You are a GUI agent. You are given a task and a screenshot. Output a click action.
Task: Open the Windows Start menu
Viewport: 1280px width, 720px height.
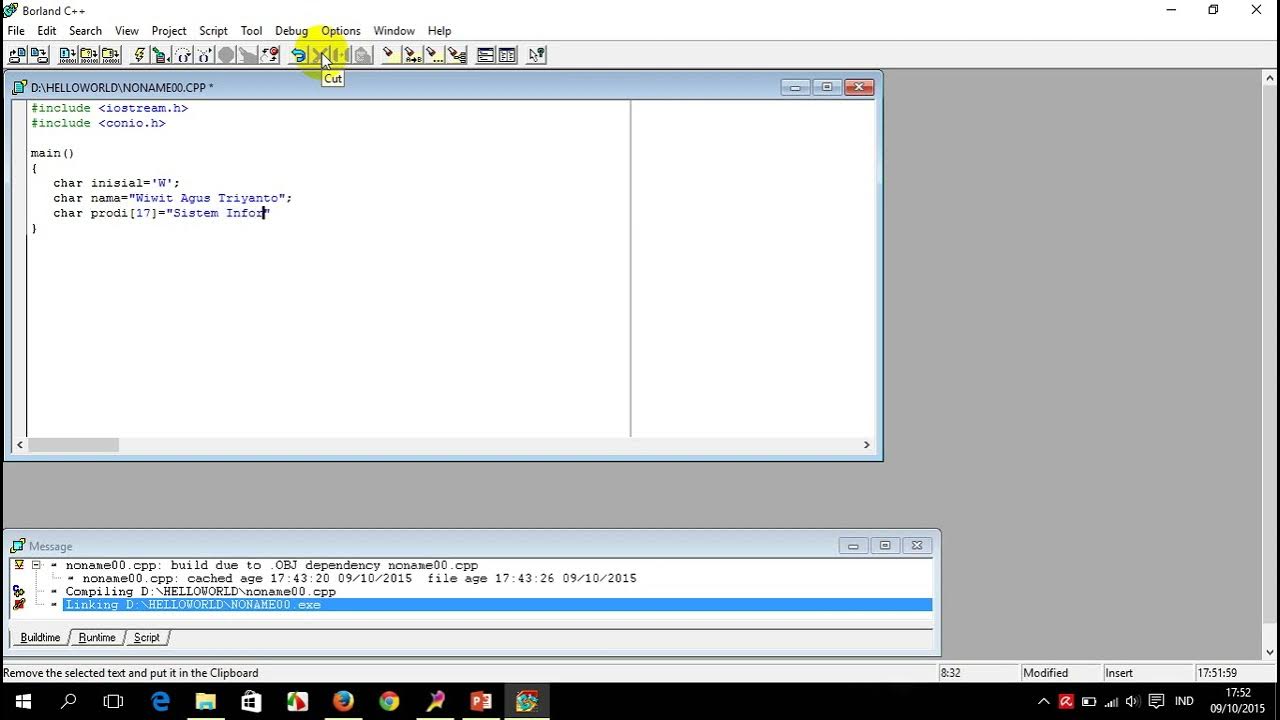tap(23, 701)
